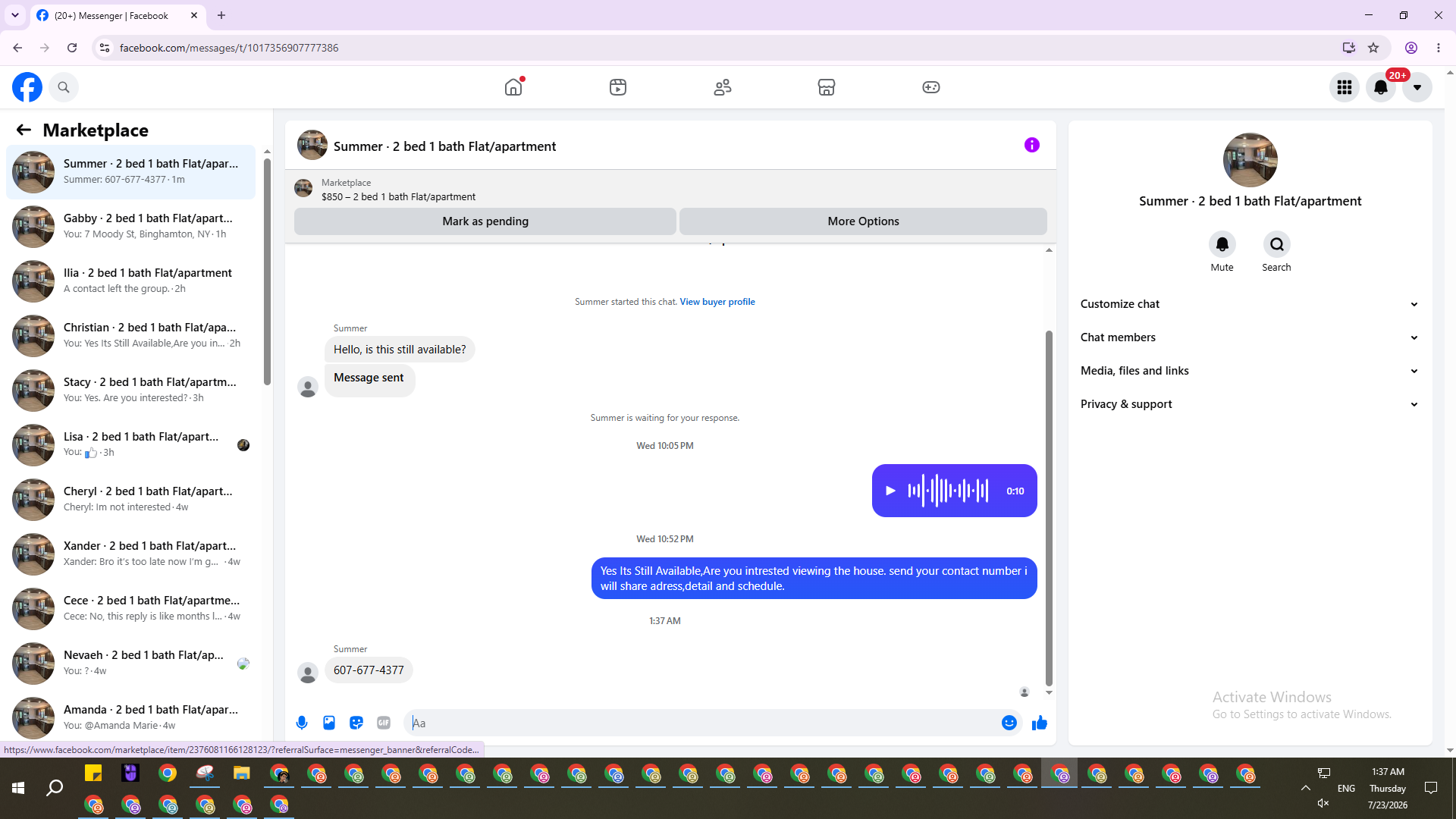Screen dimensions: 1456x819
Task: Open the emoji picker
Action: click(x=1009, y=723)
